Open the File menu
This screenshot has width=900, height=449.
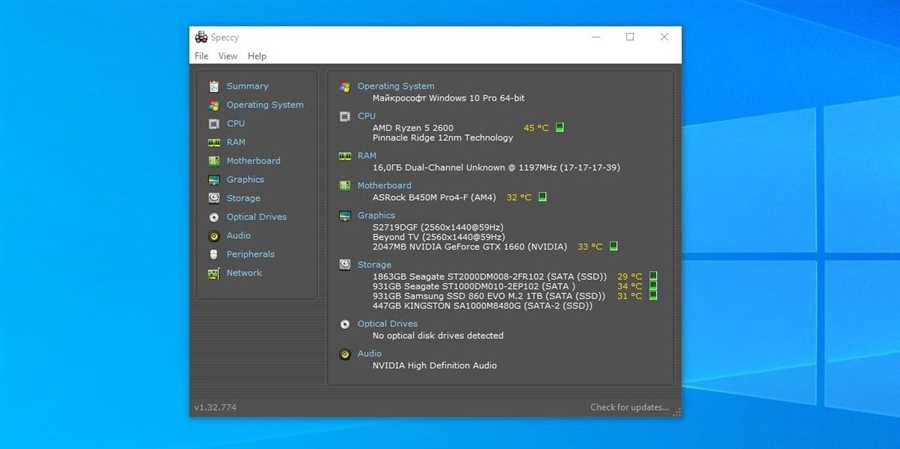click(x=201, y=56)
